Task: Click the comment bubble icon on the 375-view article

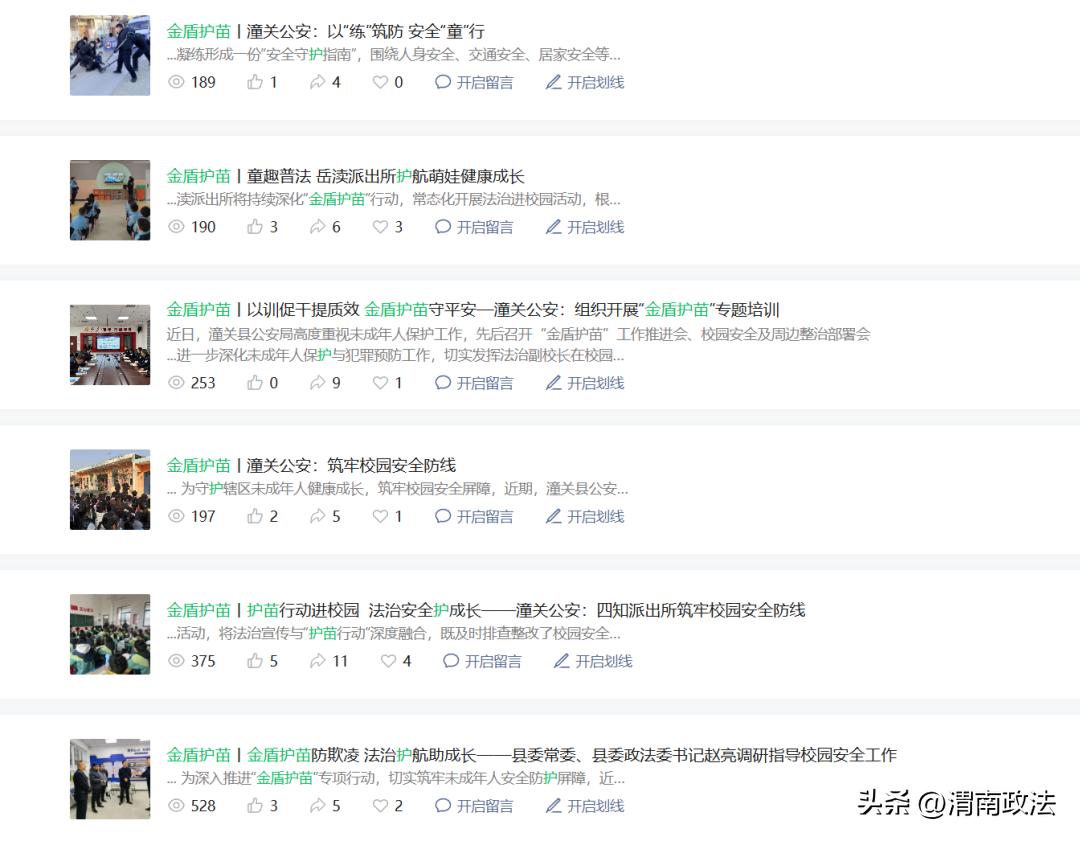Action: (451, 661)
